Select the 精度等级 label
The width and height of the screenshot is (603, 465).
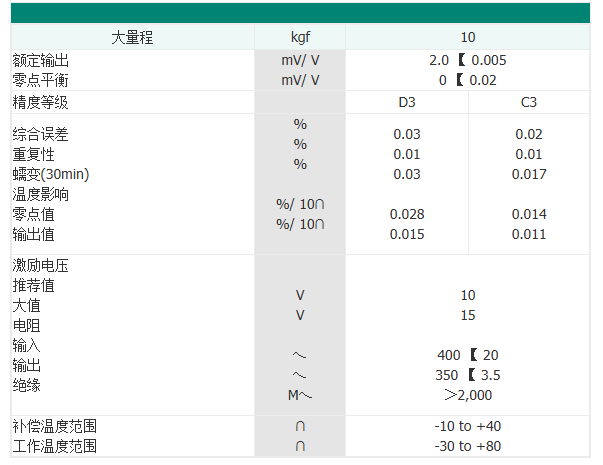click(x=40, y=102)
